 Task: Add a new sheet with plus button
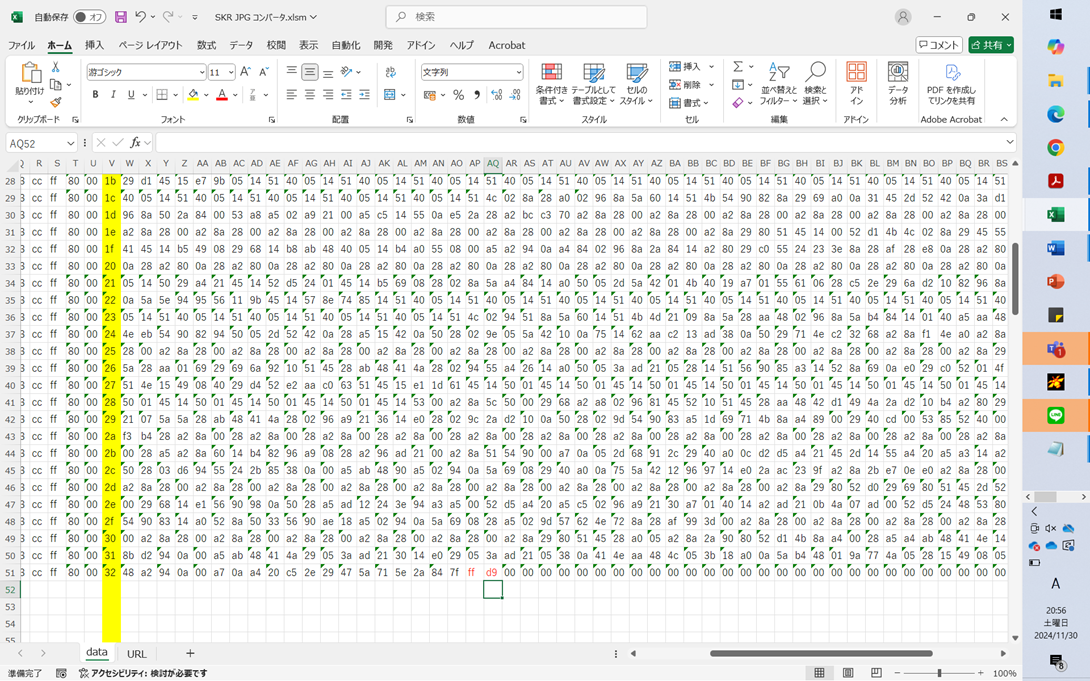(x=190, y=653)
